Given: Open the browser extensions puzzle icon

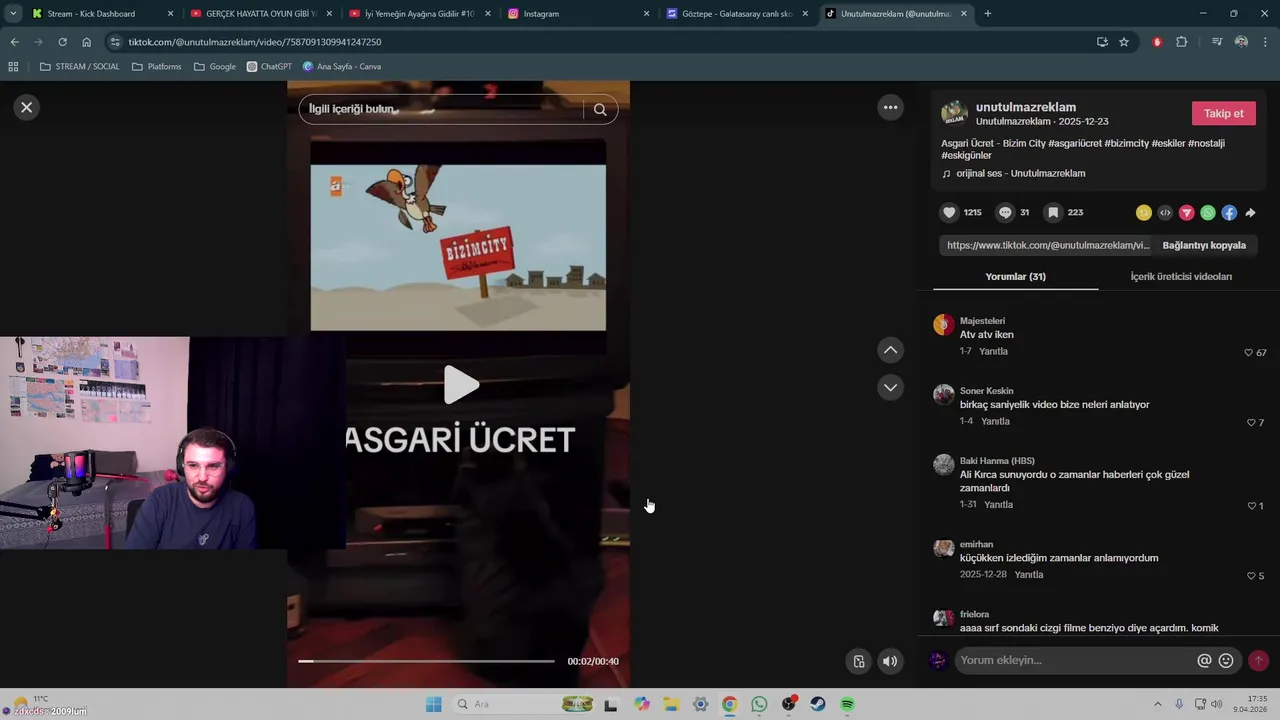Looking at the screenshot, I should coord(1182,42).
